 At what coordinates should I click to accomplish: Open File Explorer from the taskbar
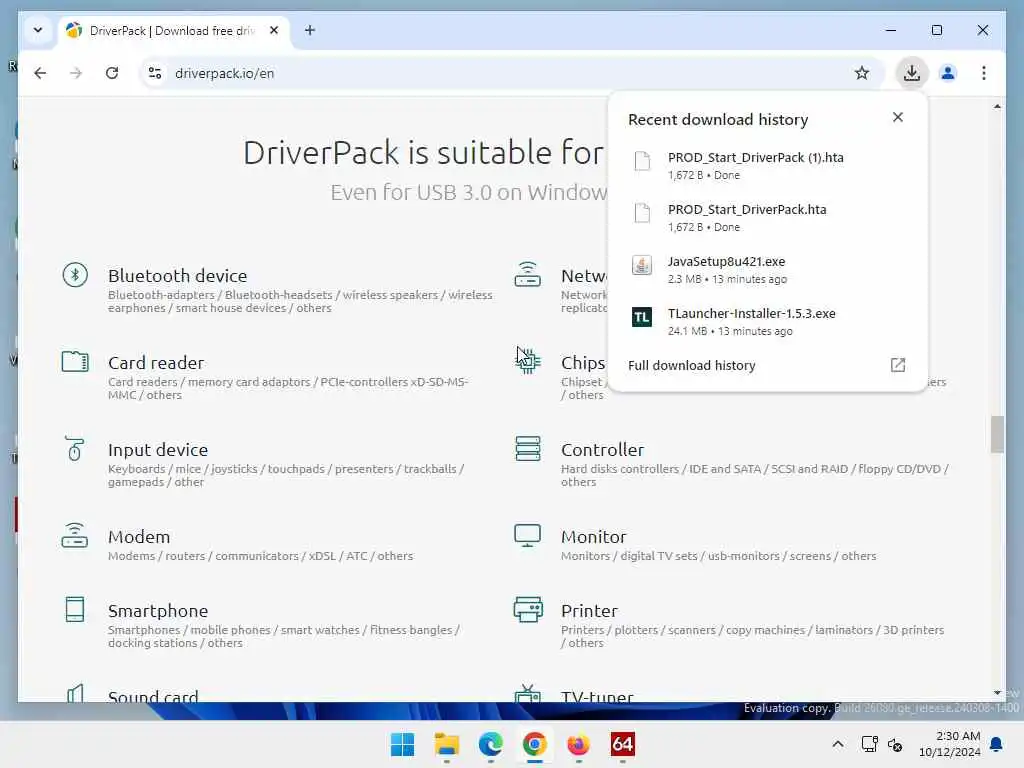point(447,744)
